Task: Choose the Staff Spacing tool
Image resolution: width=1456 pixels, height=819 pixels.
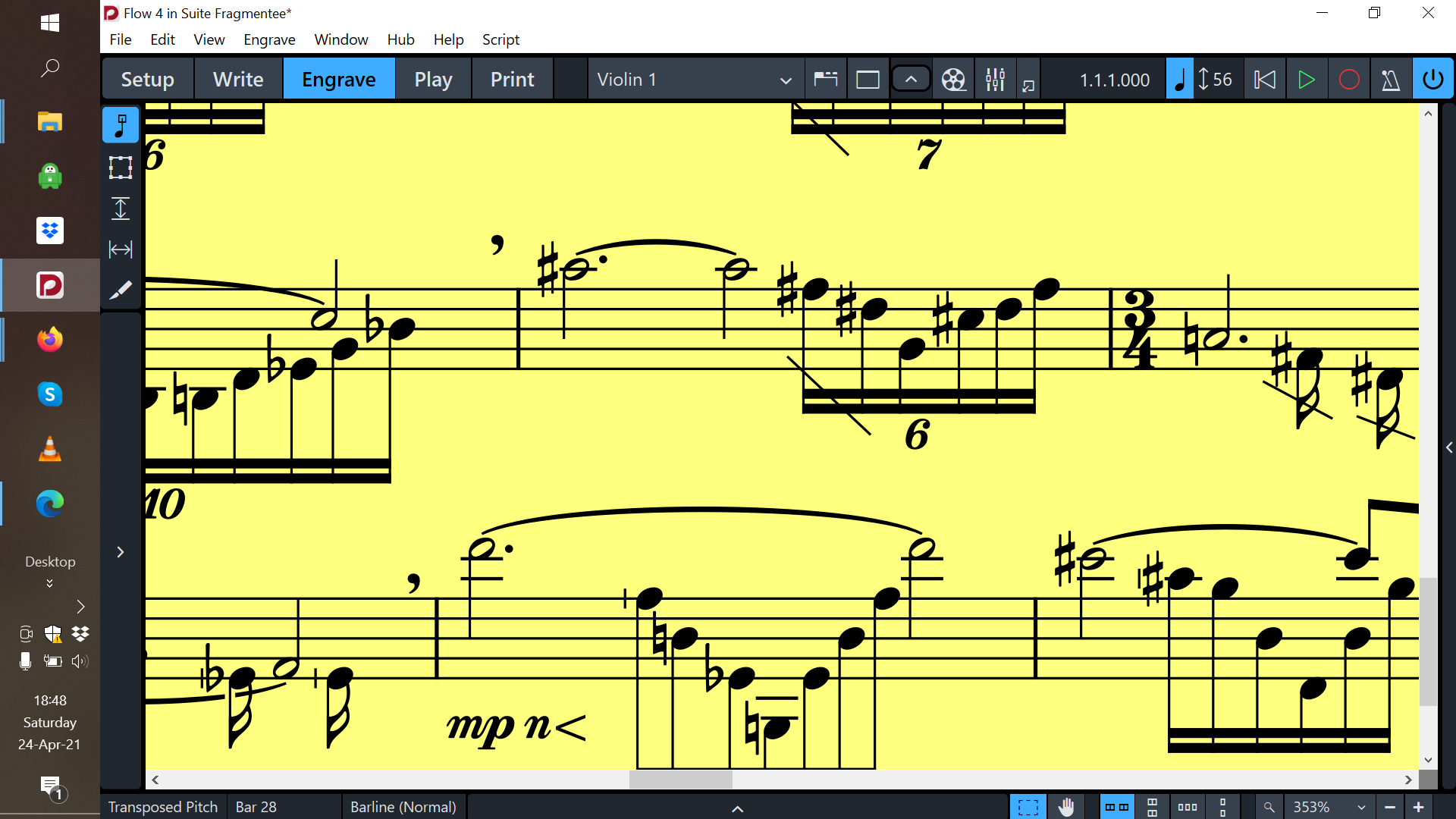Action: click(121, 209)
